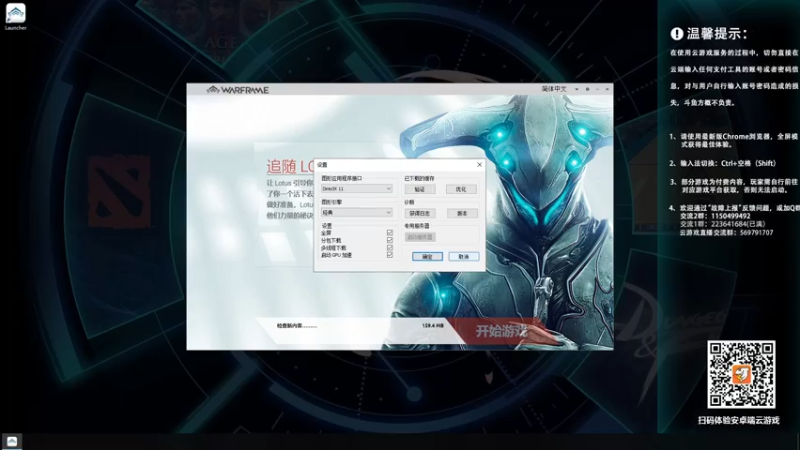Open the 经典 graphics engine dropdown

coord(357,212)
